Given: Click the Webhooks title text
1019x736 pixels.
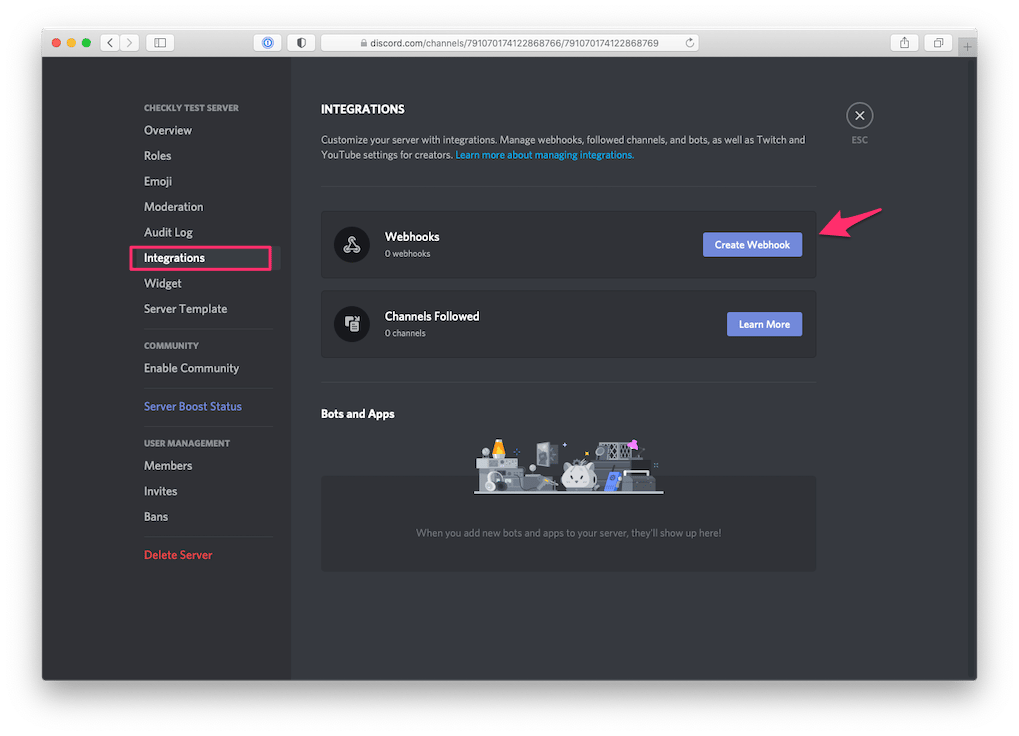Looking at the screenshot, I should 412,236.
